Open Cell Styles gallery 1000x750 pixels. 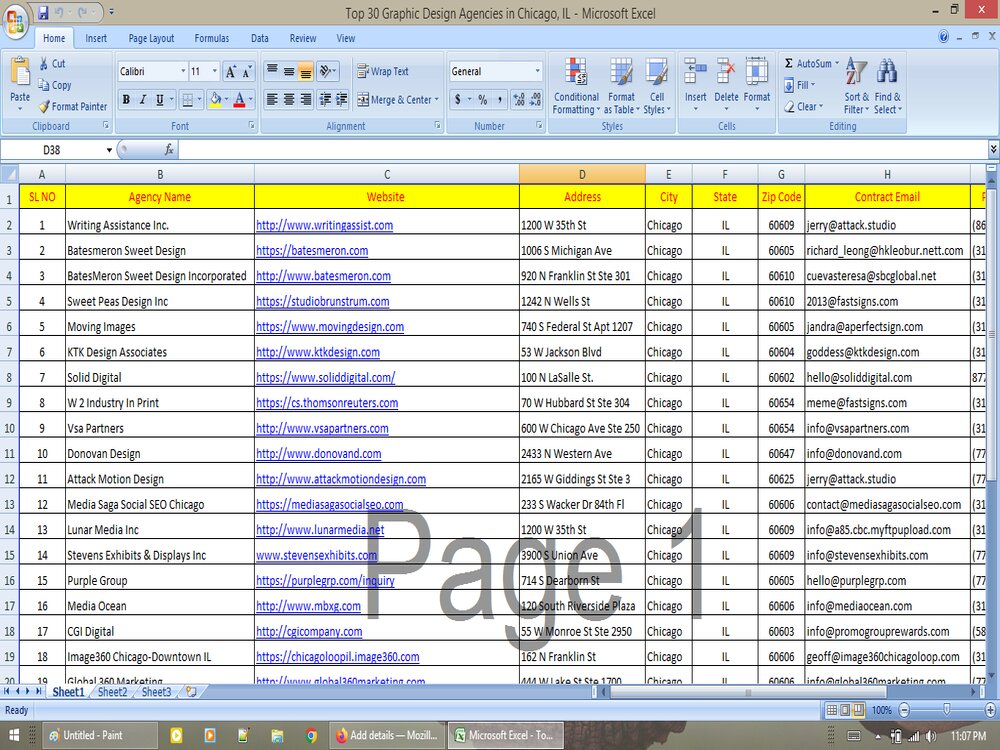point(657,86)
